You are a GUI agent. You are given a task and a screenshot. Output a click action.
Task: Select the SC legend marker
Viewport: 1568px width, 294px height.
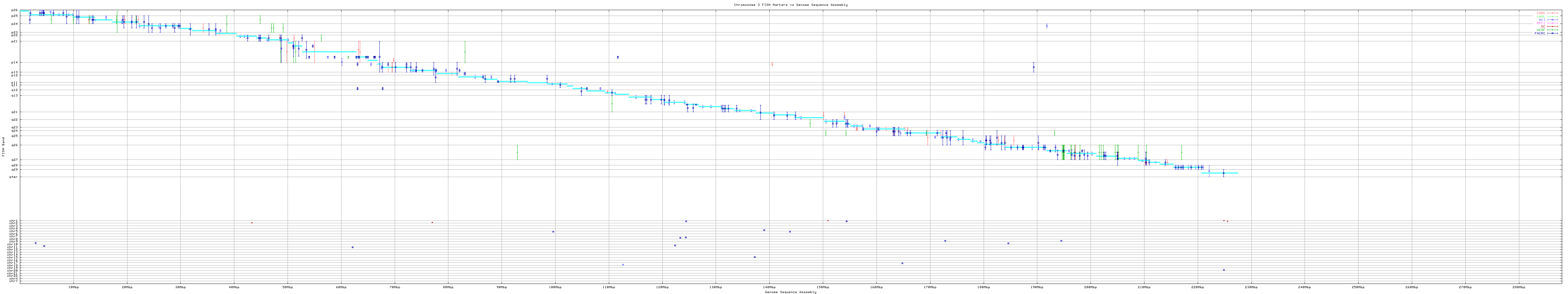[x=1553, y=26]
